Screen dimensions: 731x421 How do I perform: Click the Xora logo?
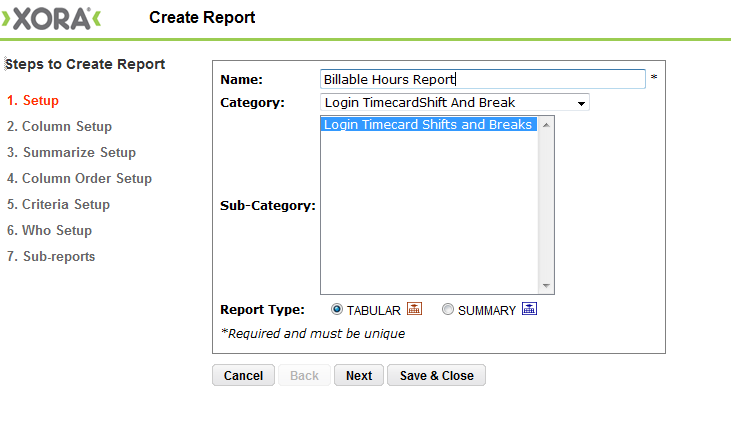pos(51,19)
